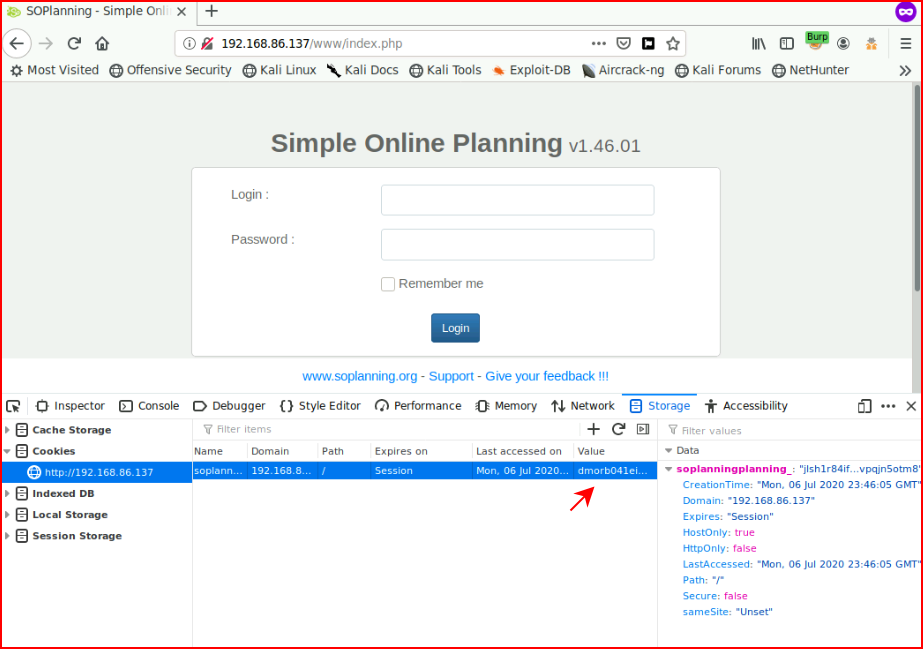Viewport: 923px width, 649px height.
Task: Open the Library view icon
Action: (x=759, y=44)
